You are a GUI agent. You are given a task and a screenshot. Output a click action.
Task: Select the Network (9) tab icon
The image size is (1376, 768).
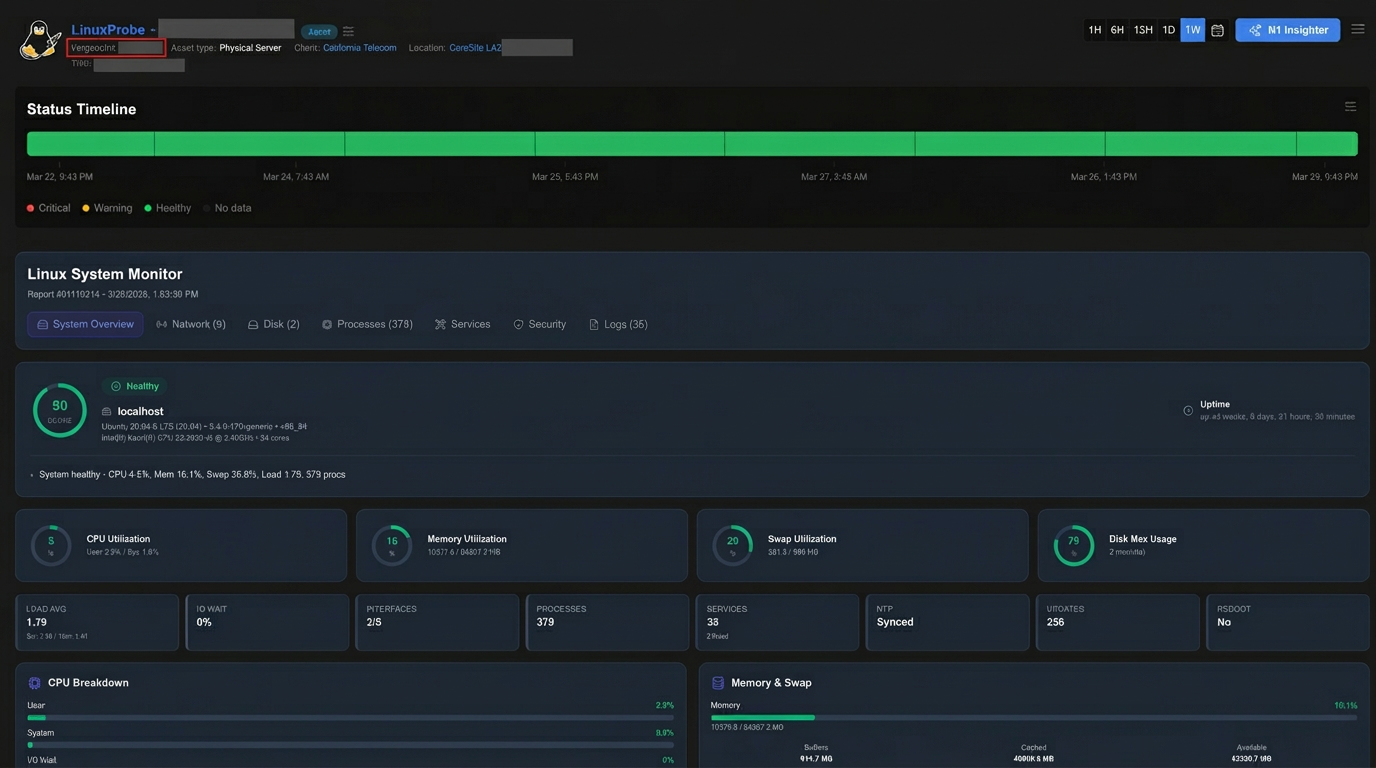pyautogui.click(x=162, y=323)
